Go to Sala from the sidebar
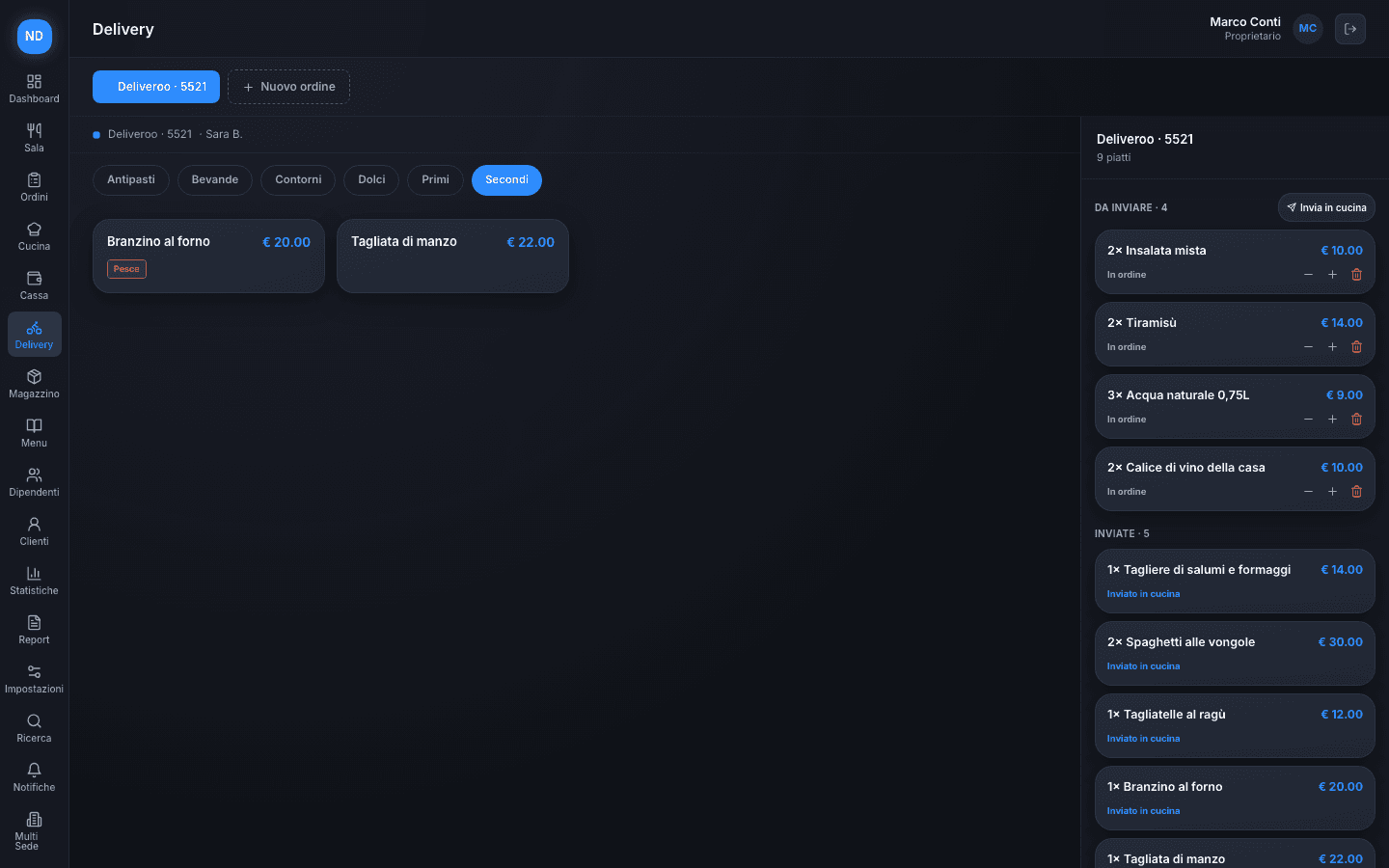This screenshot has width=1389, height=868. point(34,138)
